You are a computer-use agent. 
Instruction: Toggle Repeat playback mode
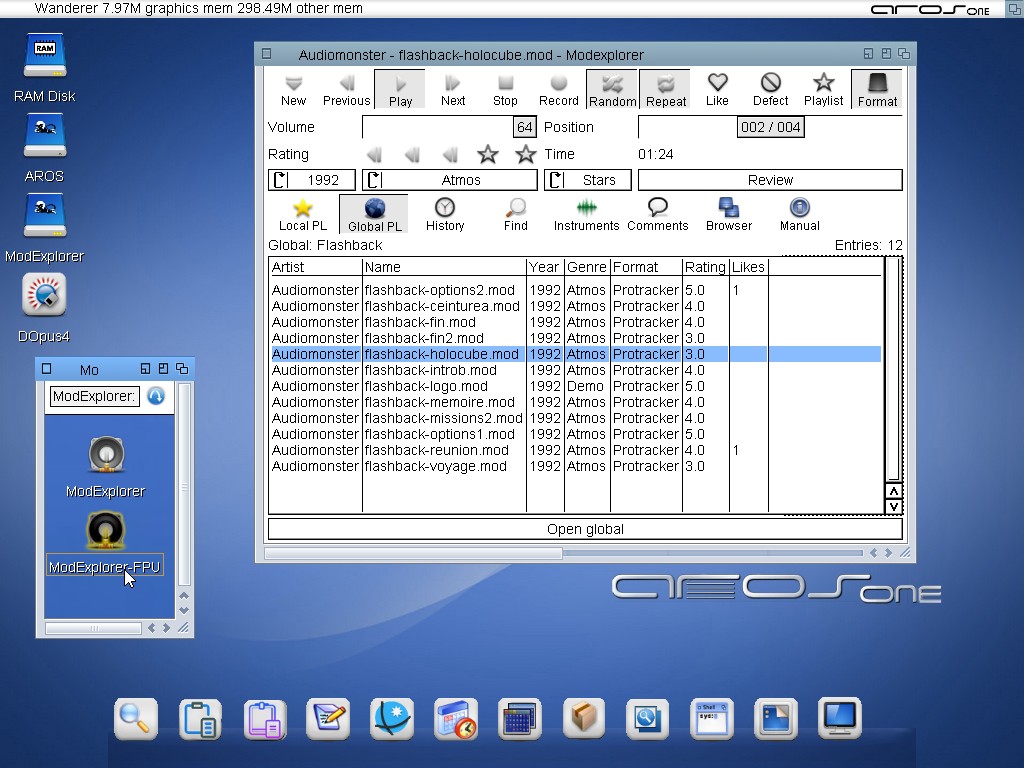click(x=666, y=89)
